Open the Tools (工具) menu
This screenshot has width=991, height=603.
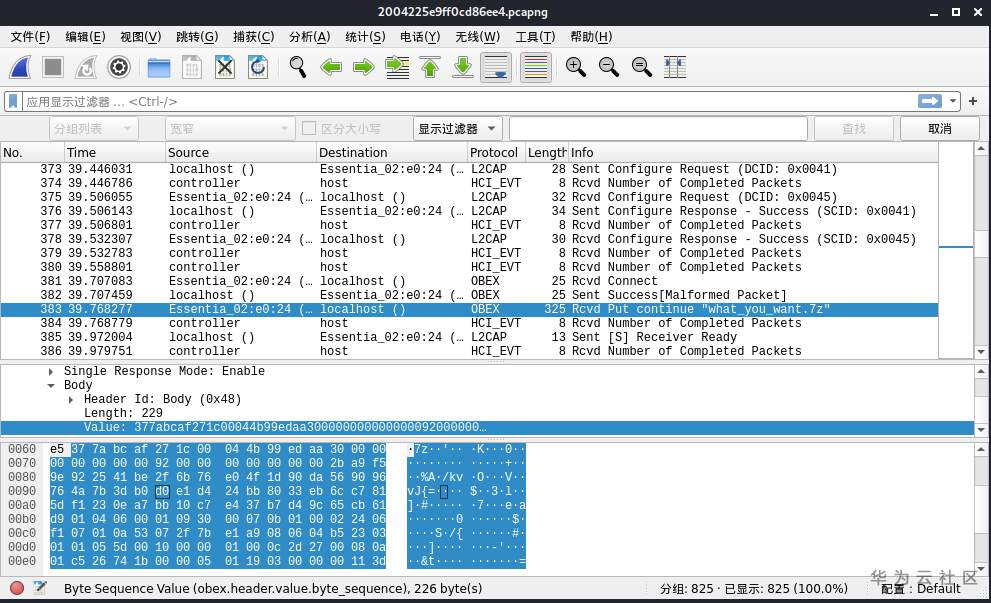coord(535,37)
